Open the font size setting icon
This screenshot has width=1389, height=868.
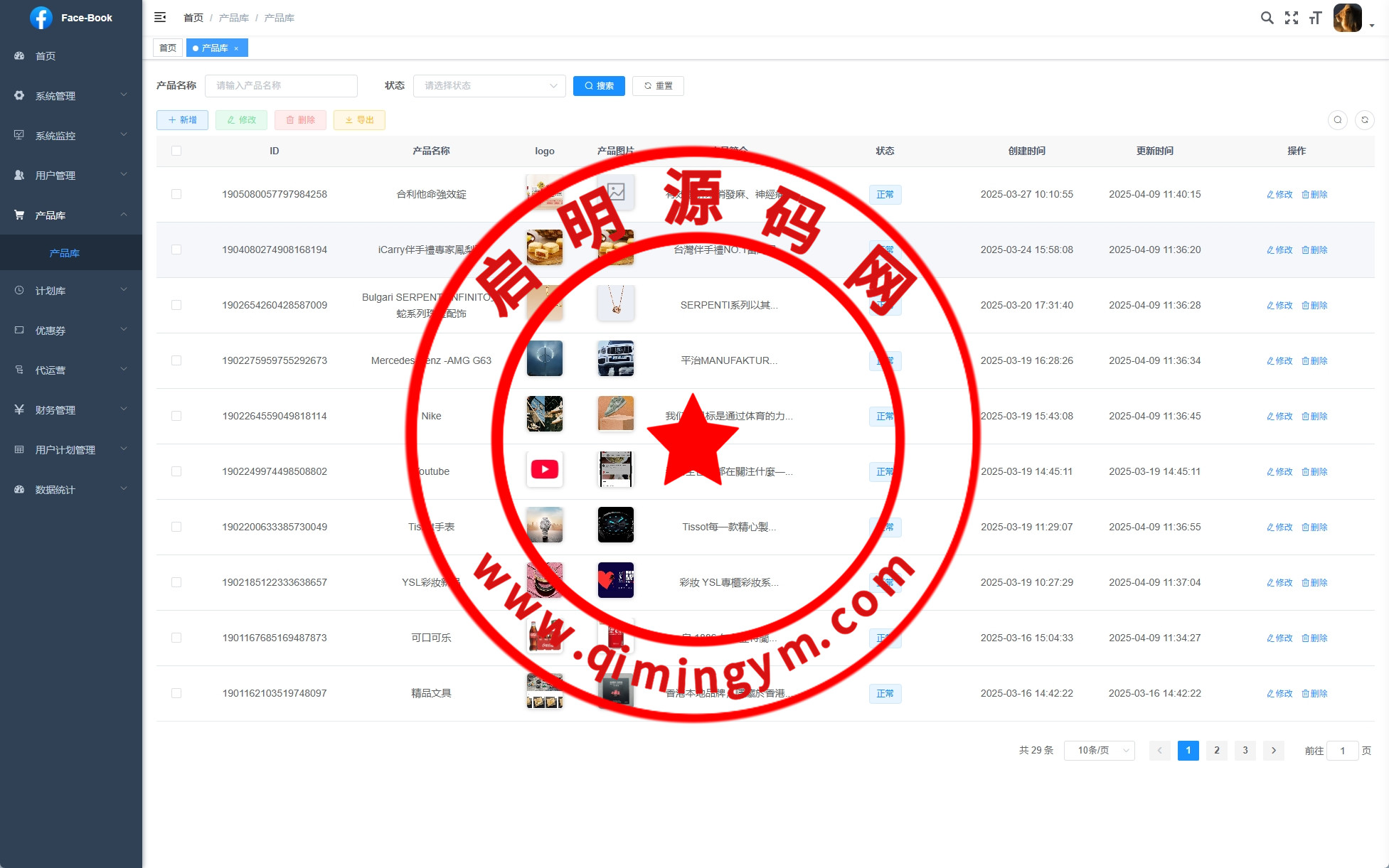tap(1315, 18)
